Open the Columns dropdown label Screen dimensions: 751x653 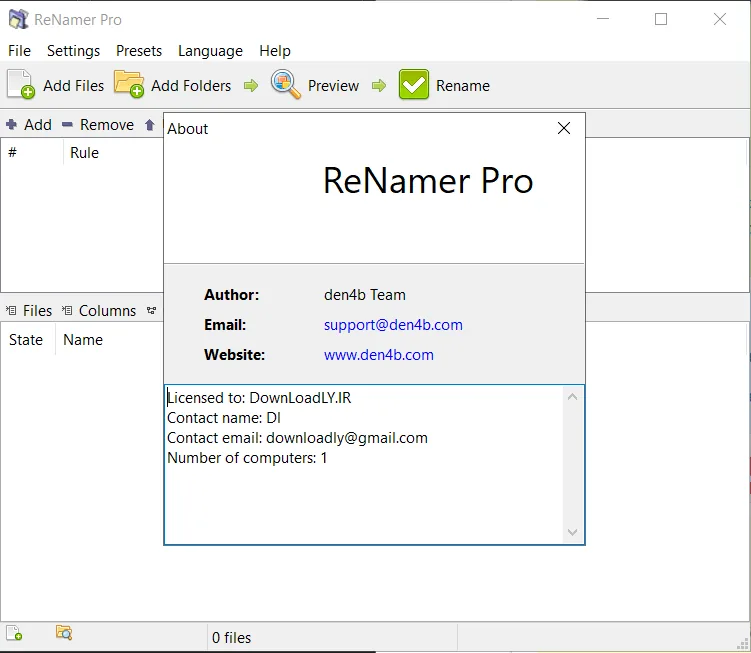coord(107,310)
